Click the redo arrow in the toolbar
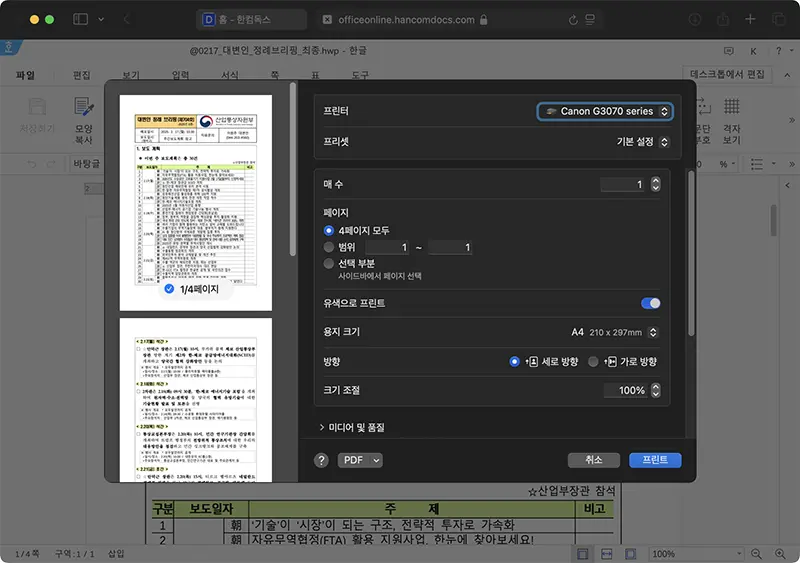The height and width of the screenshot is (563, 800). [x=51, y=164]
